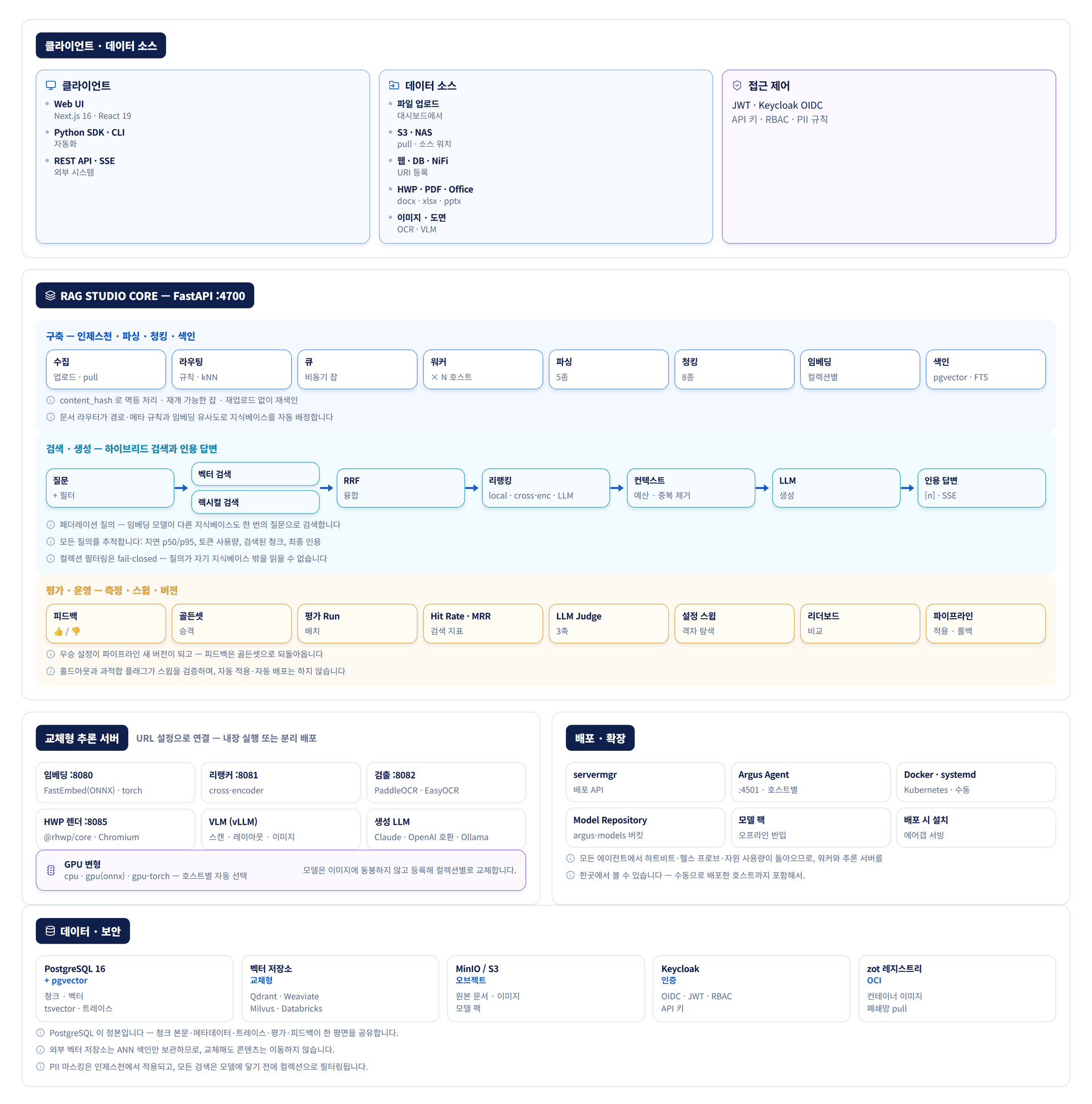Select the 청킹 step card
Viewport: 1092px width, 1104px height.
tap(734, 369)
